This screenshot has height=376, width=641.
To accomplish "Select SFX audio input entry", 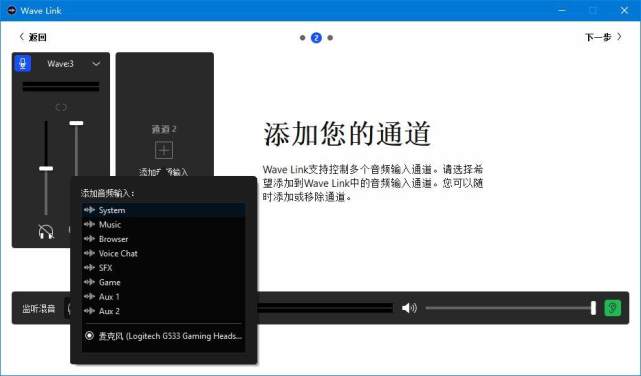I will (164, 268).
